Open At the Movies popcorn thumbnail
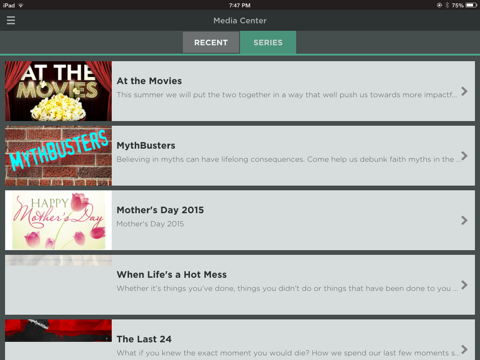The width and height of the screenshot is (480, 360). click(58, 91)
